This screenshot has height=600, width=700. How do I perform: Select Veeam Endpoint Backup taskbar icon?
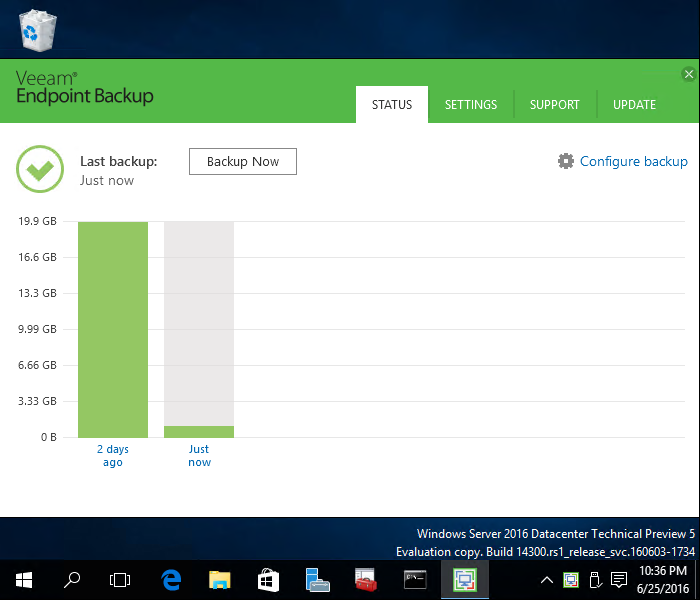[x=465, y=580]
